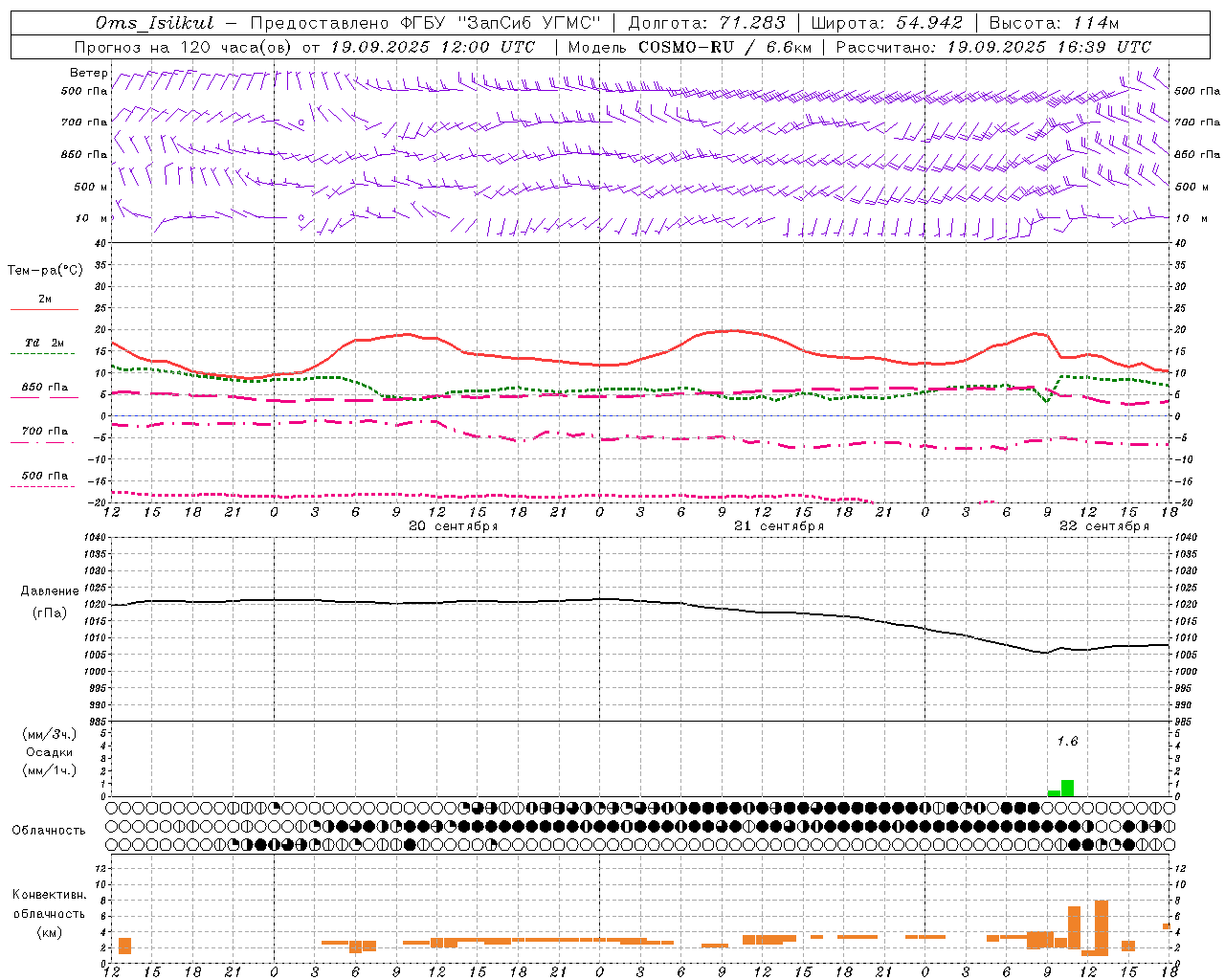Click the Тем-ра(°C) axis title
Screen dimensions: 1225x980
point(45,271)
